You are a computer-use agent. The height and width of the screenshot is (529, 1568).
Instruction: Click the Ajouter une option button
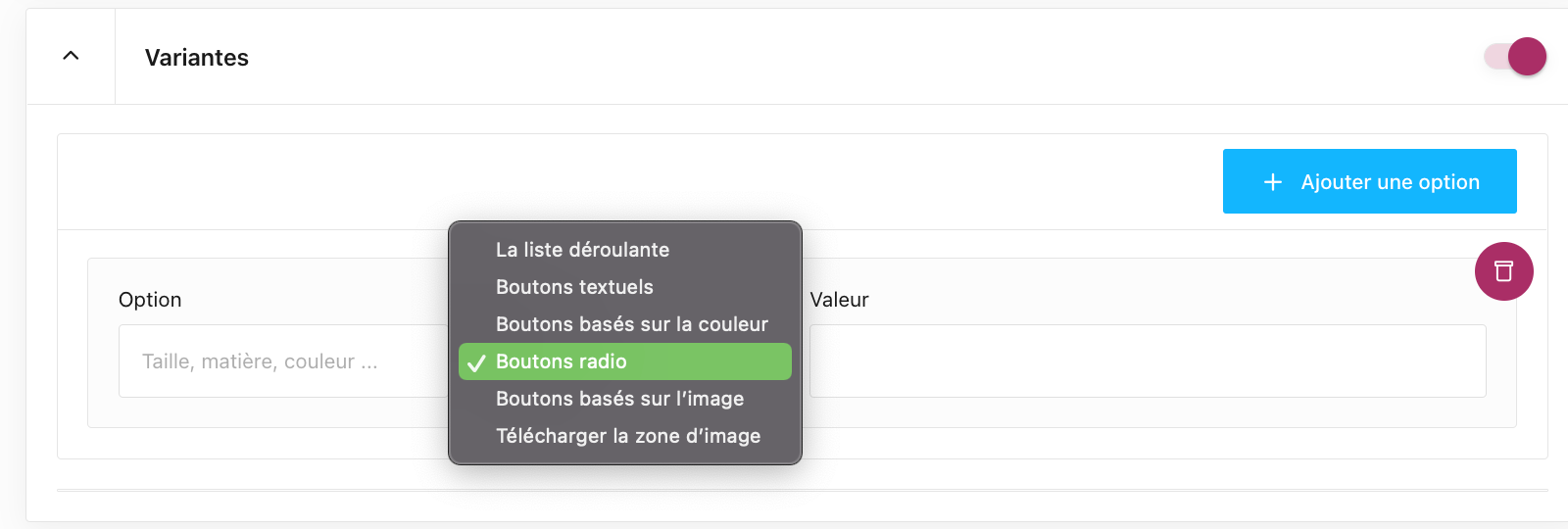click(1369, 181)
